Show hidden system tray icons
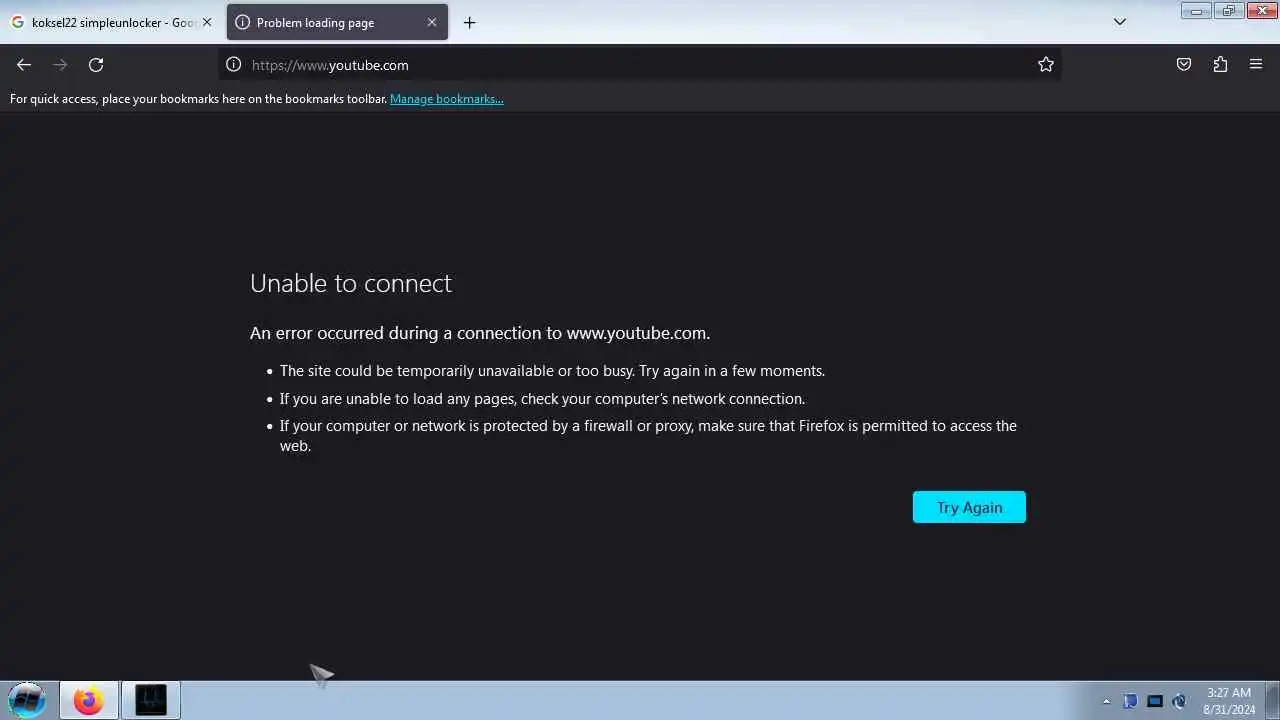Screen dimensions: 1280x720 [x=1106, y=701]
